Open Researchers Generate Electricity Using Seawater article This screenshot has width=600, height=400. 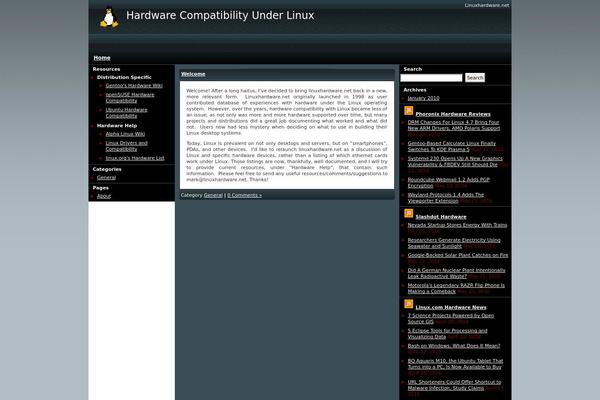point(454,243)
